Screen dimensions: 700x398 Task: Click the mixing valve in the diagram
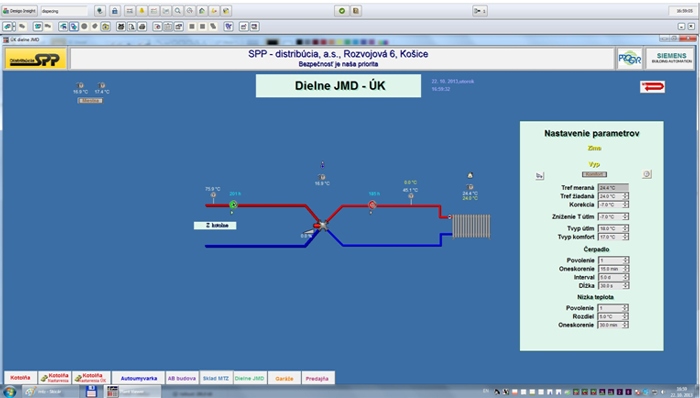(x=321, y=226)
